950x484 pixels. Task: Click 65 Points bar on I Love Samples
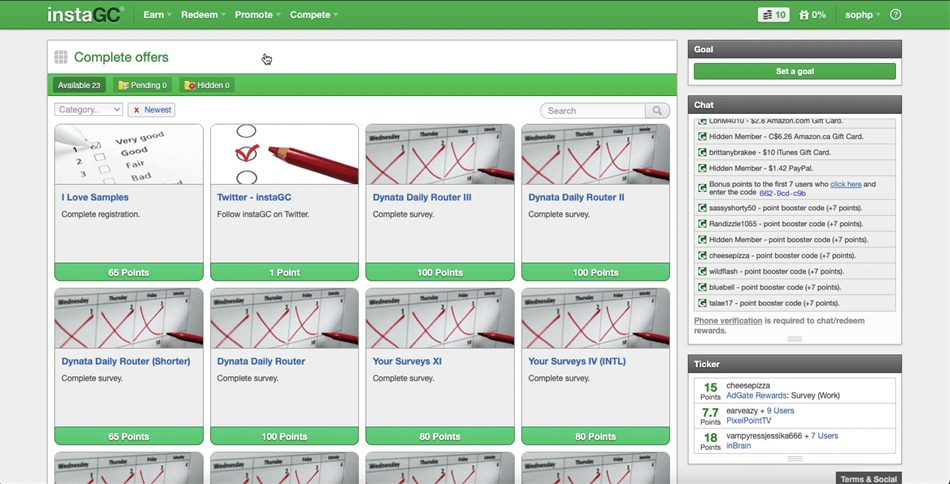129,273
